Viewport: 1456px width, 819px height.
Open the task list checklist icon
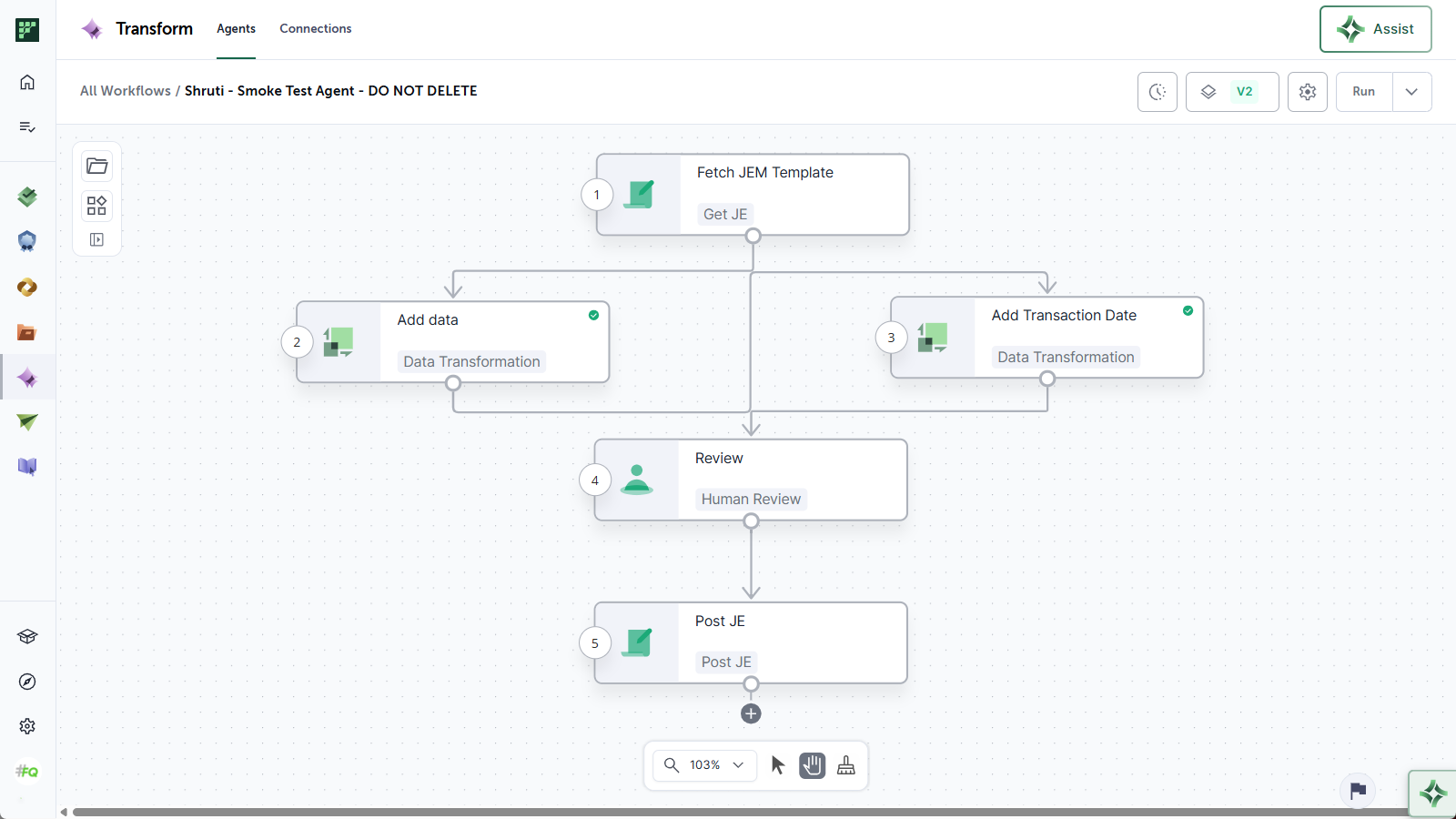[27, 126]
